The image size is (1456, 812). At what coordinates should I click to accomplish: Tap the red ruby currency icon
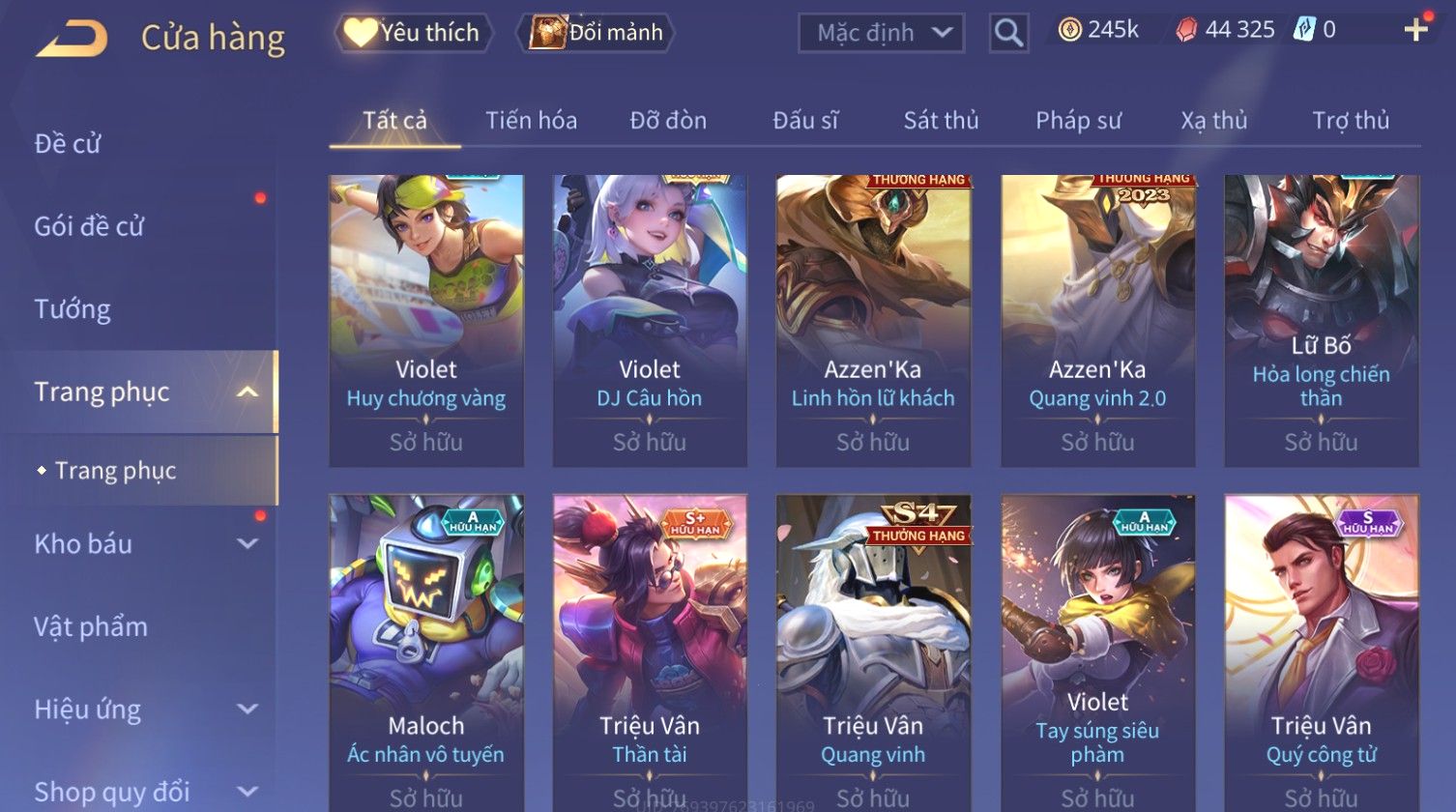[1186, 31]
